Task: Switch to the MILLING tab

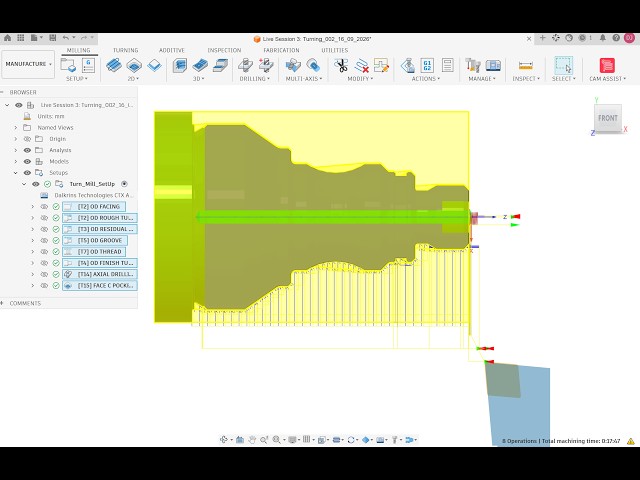Action: point(78,50)
